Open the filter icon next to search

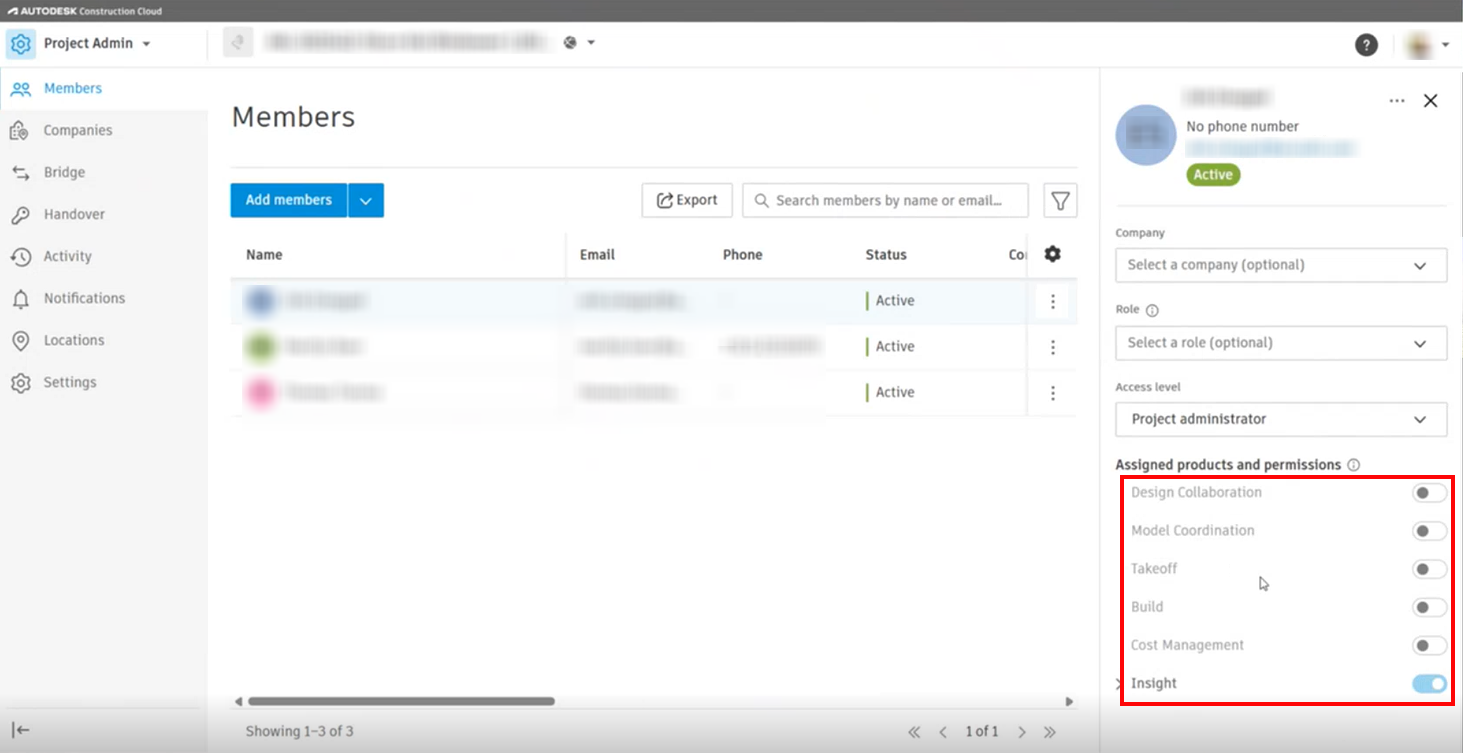coord(1059,200)
